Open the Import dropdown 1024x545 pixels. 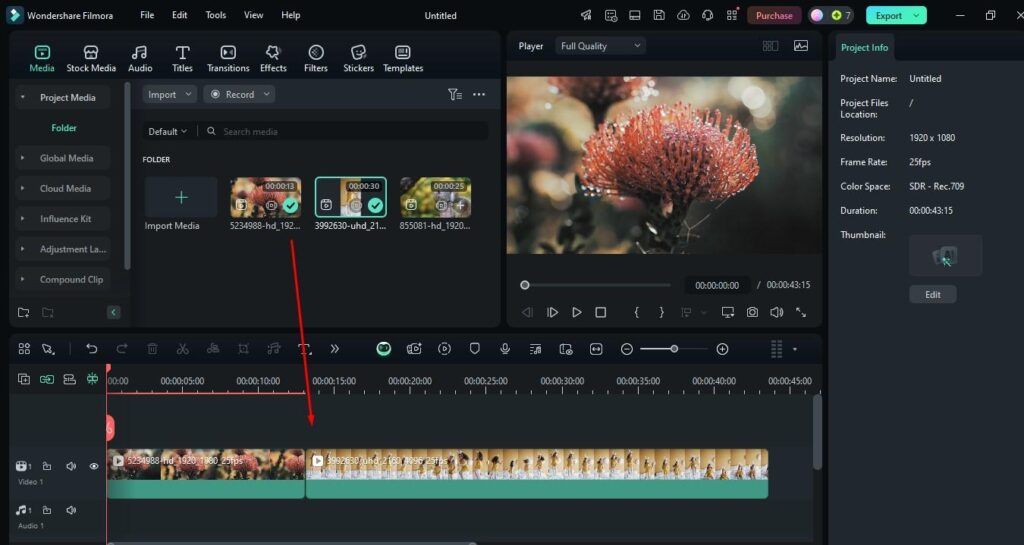click(x=169, y=95)
